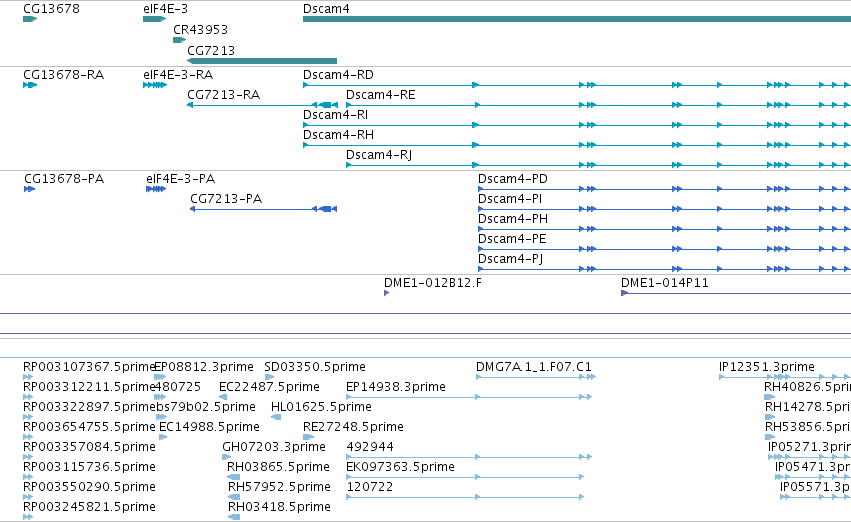Click protein Dscam4-PI
This screenshot has height=522, width=851.
(x=510, y=199)
